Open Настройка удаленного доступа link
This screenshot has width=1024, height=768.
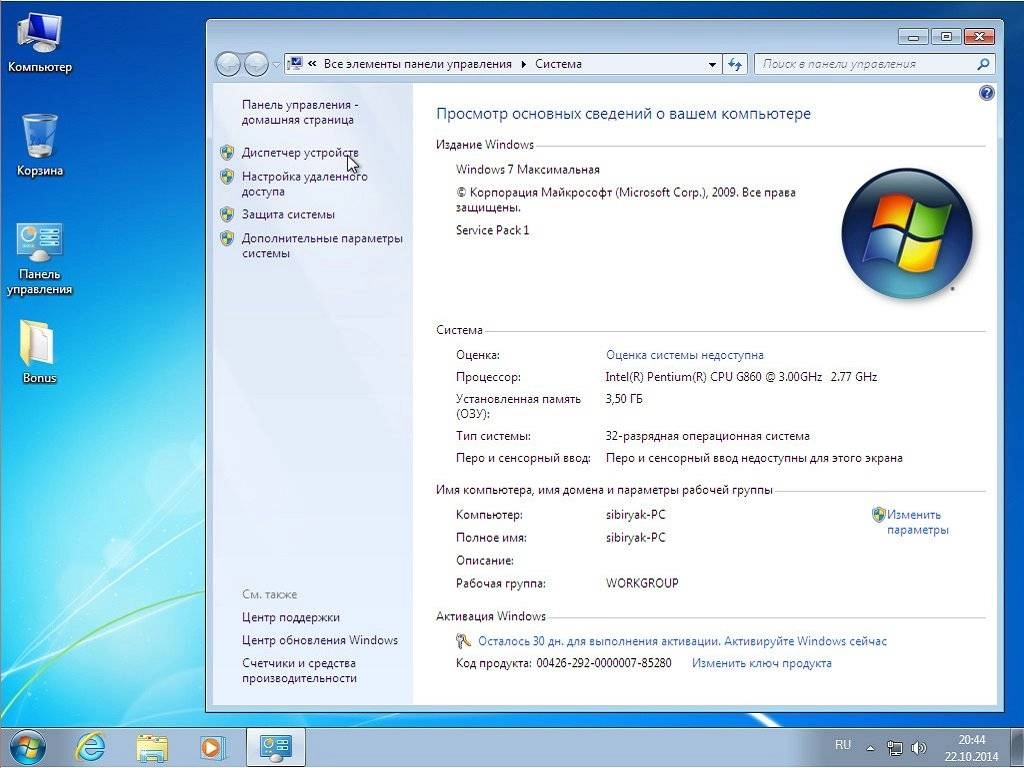[304, 184]
